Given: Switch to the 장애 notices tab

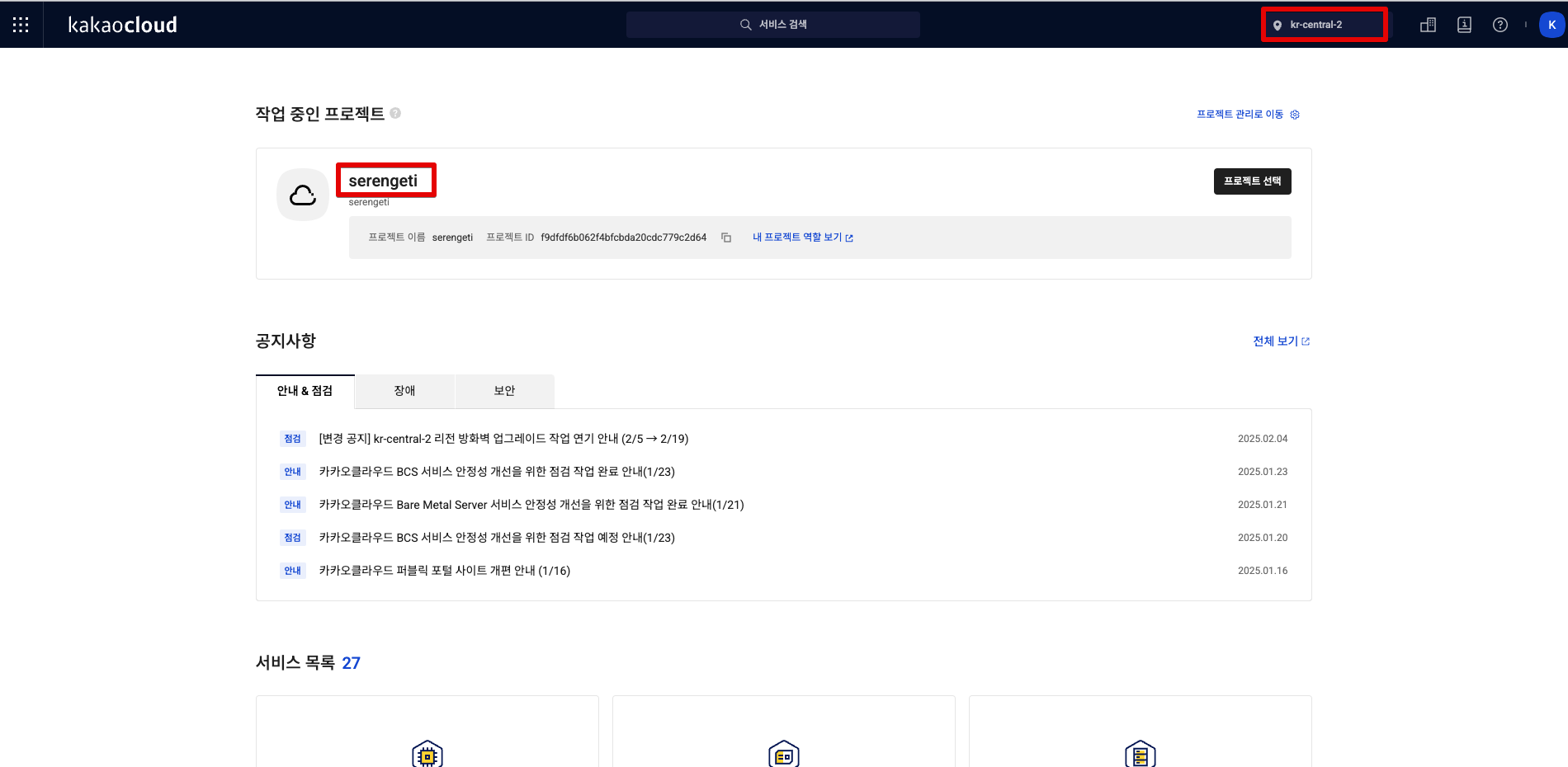Looking at the screenshot, I should [404, 391].
